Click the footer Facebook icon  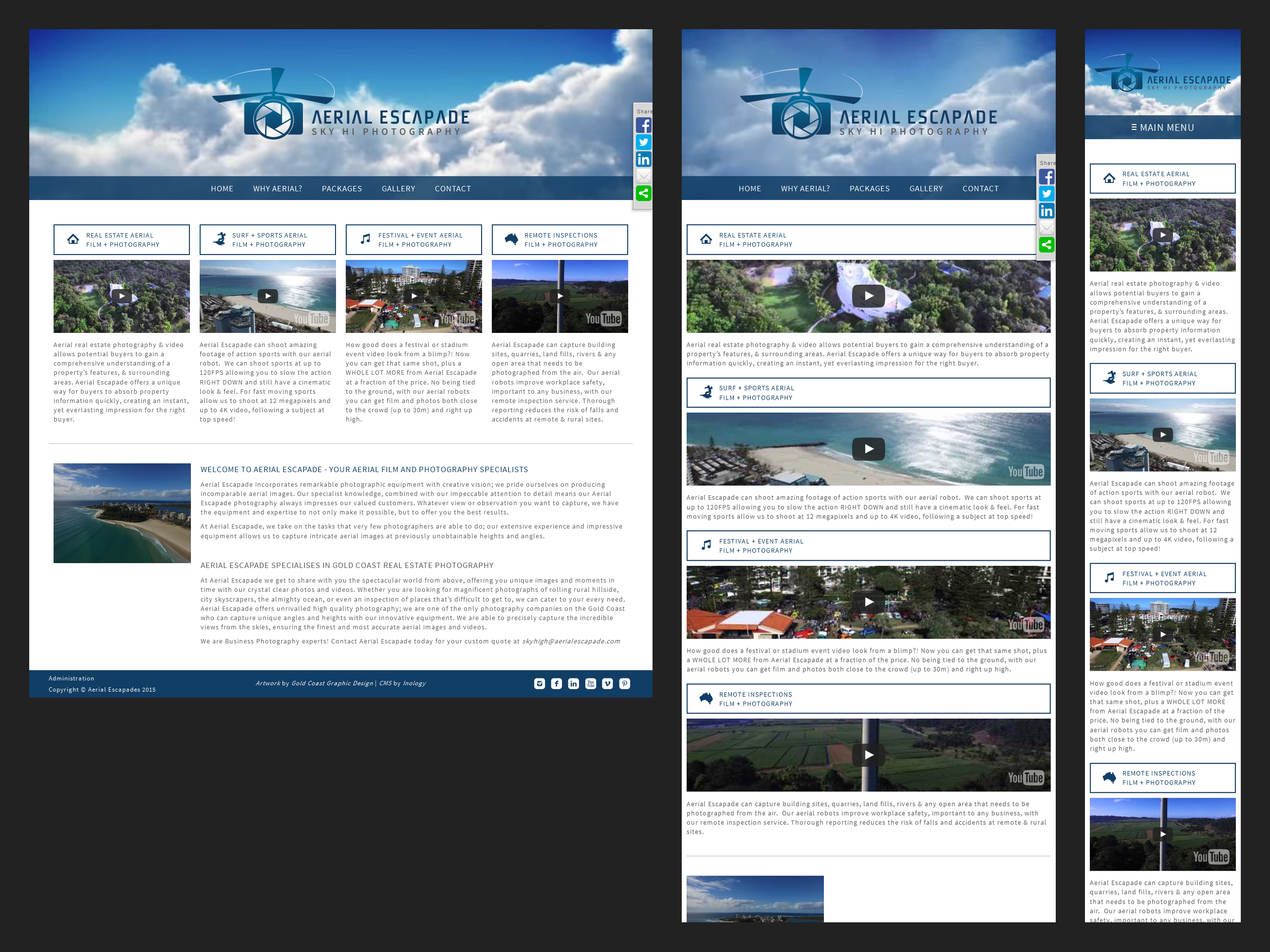click(x=556, y=683)
